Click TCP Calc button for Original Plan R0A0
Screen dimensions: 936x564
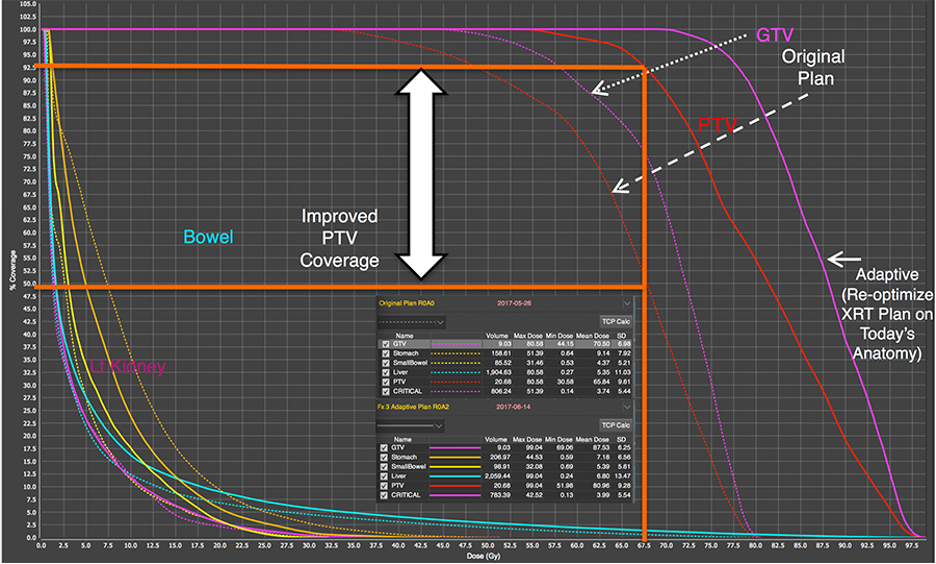(x=615, y=322)
